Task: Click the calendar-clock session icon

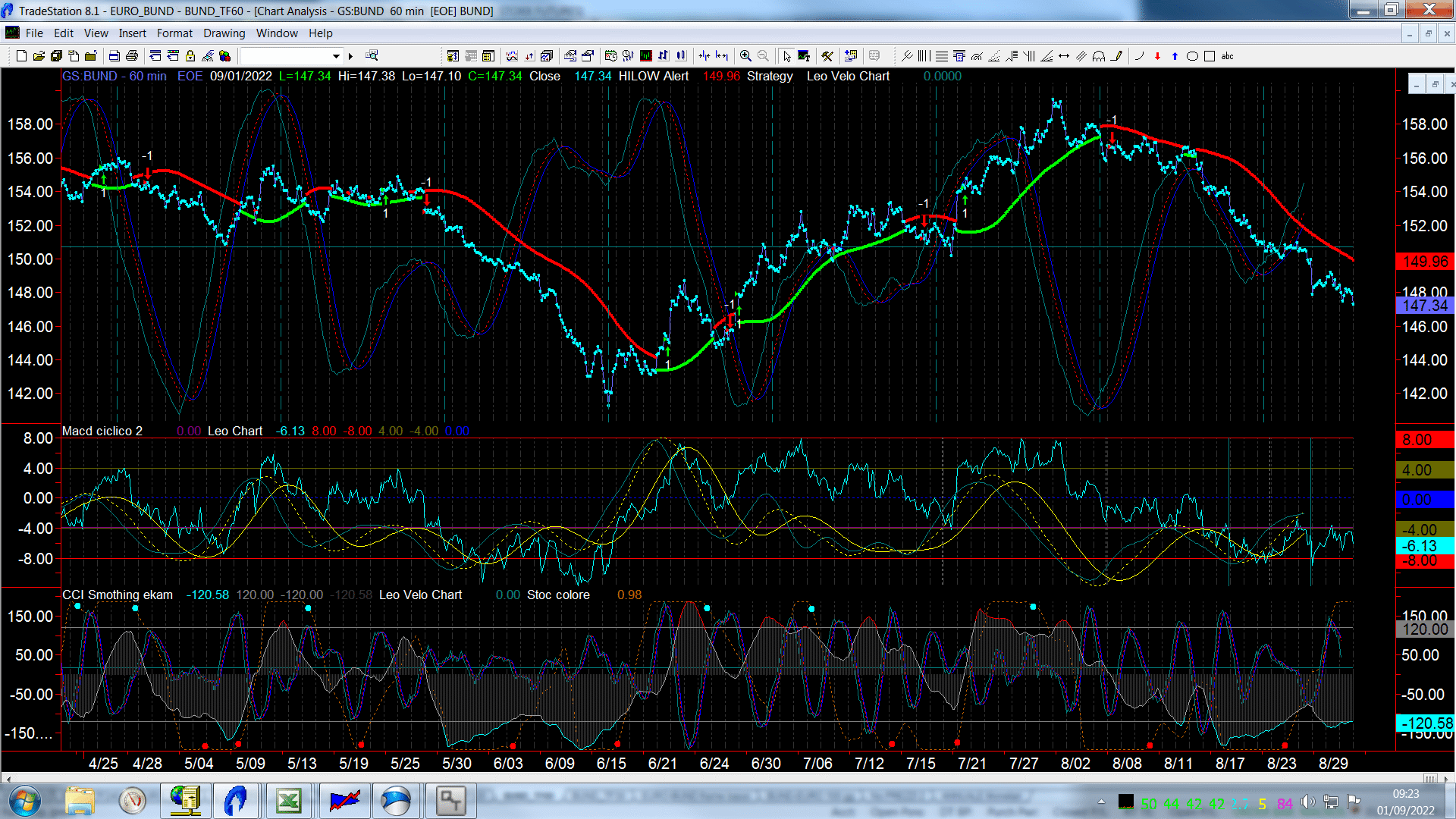Action: click(x=610, y=56)
